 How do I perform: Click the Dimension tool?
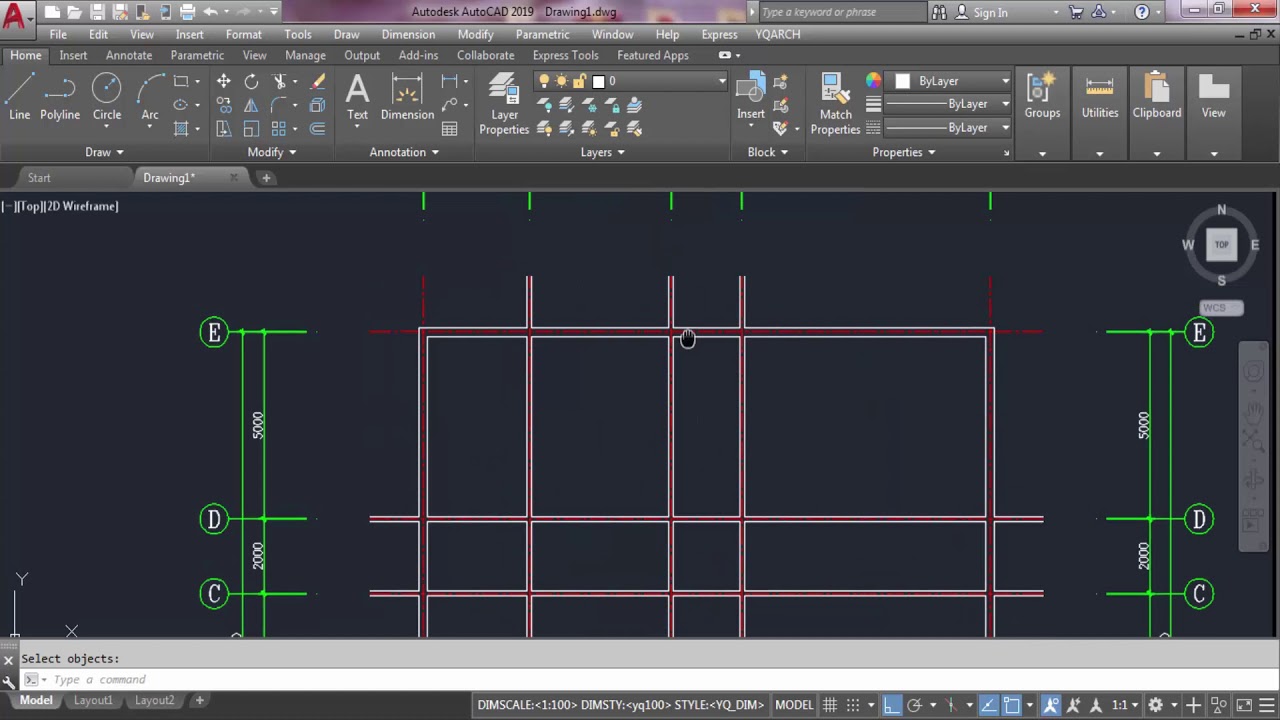407,98
